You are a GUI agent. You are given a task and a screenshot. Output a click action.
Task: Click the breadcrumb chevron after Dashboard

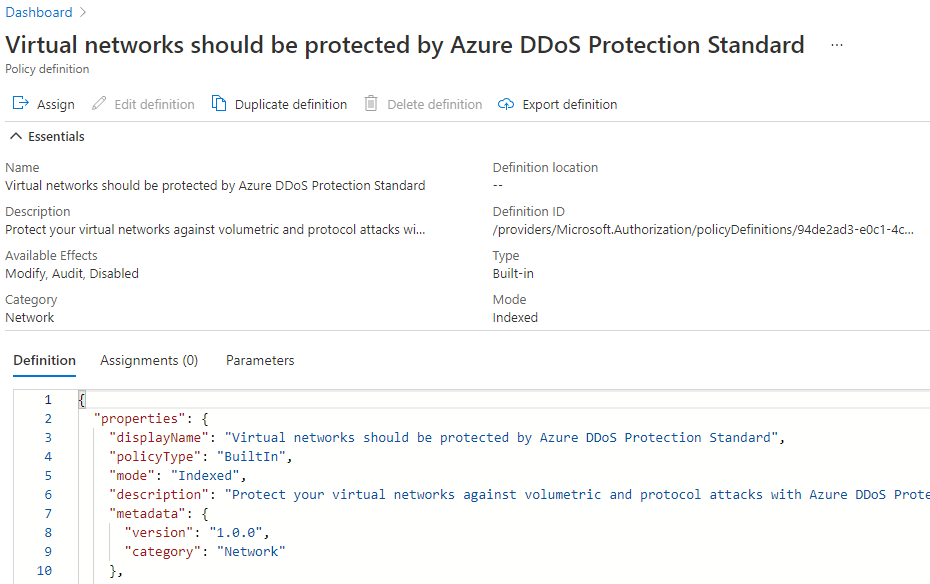[x=83, y=13]
